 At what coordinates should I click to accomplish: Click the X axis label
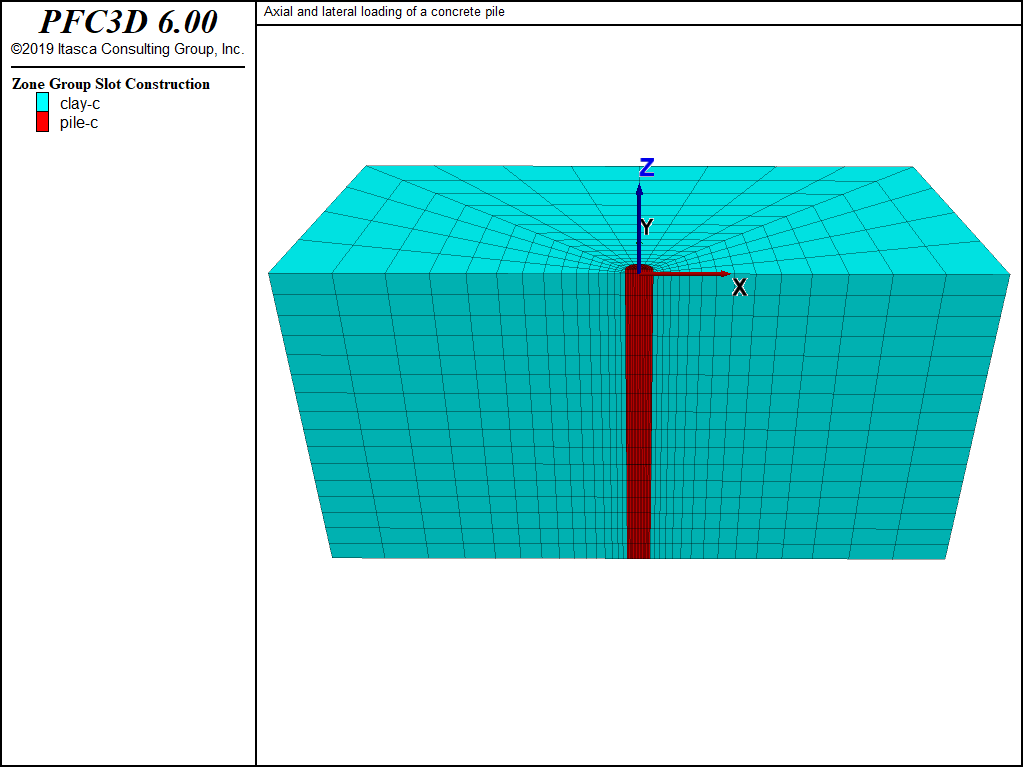point(739,287)
